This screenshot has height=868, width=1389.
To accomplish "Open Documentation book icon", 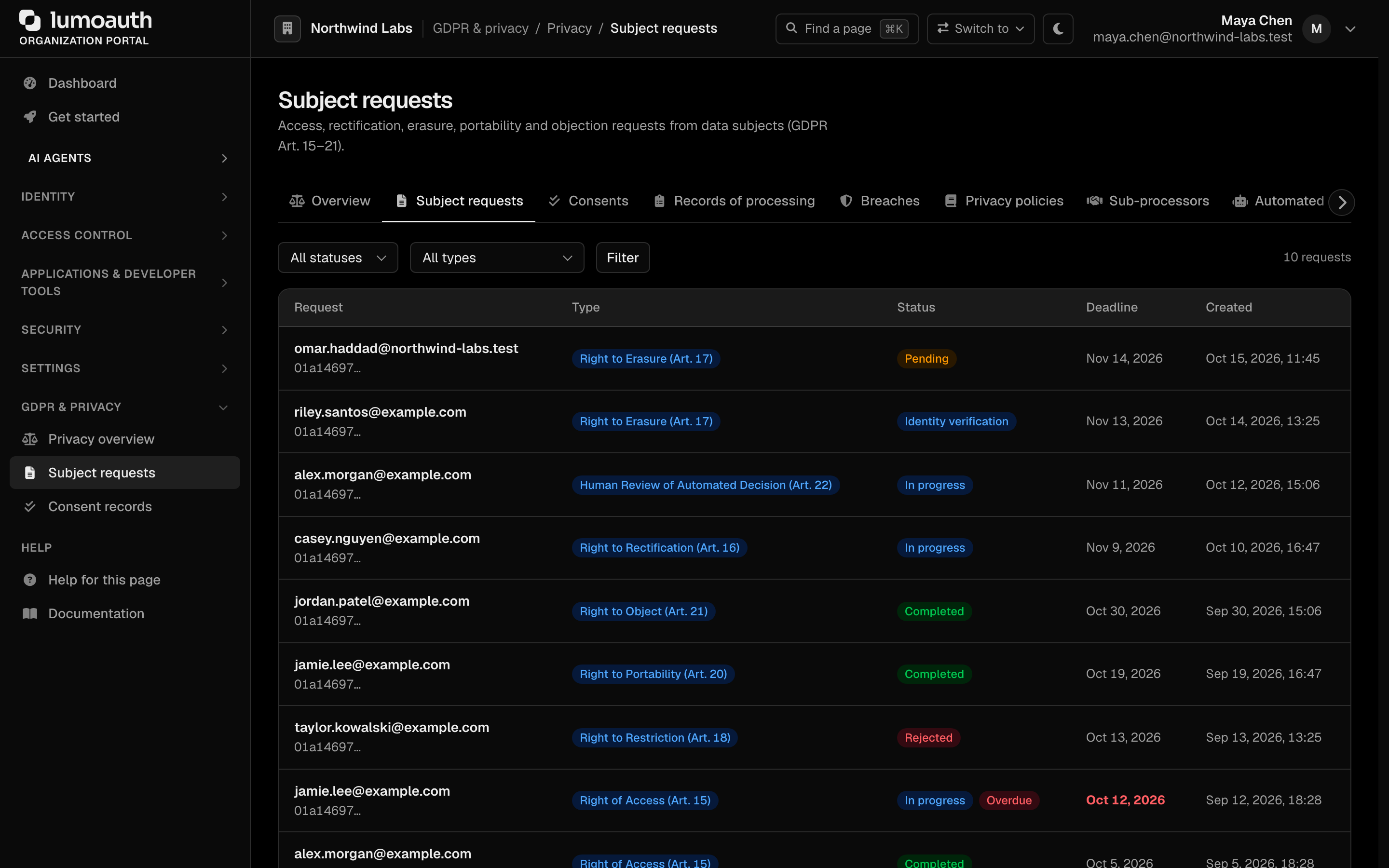I will coord(30,614).
